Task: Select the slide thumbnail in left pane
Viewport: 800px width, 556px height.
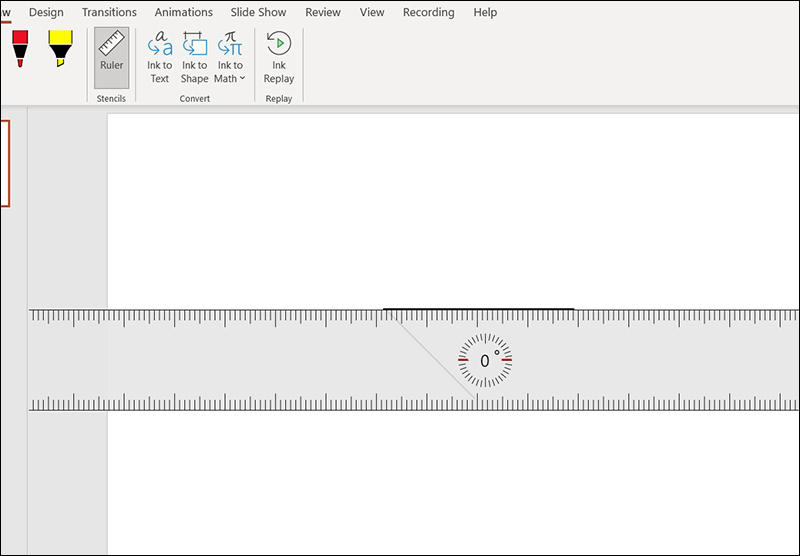Action: (x=4, y=162)
